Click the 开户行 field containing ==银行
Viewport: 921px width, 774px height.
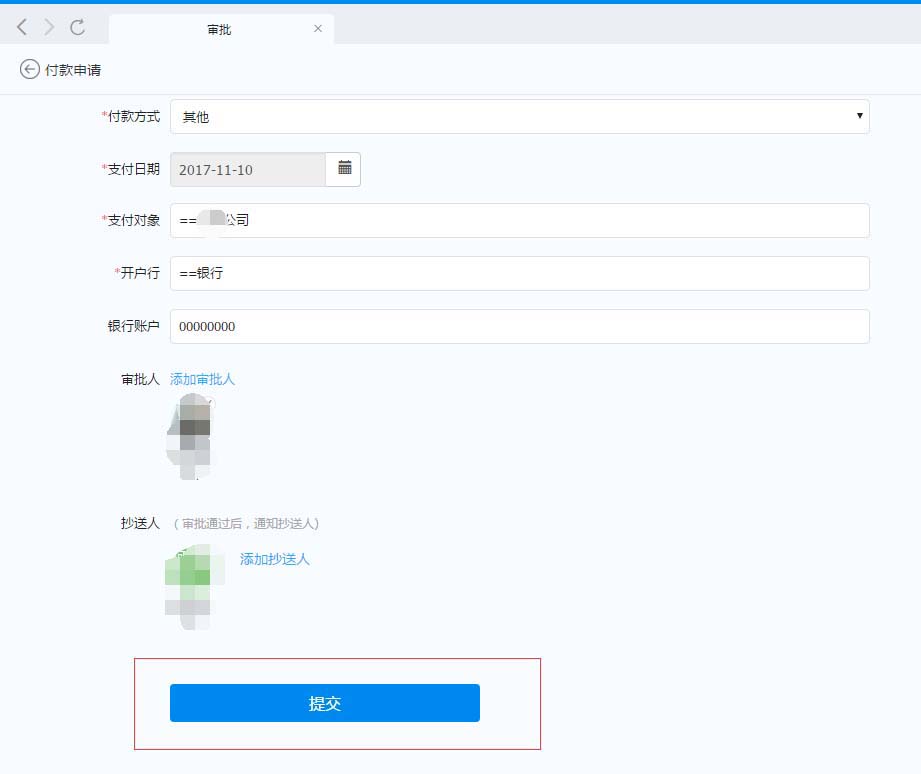[x=520, y=273]
